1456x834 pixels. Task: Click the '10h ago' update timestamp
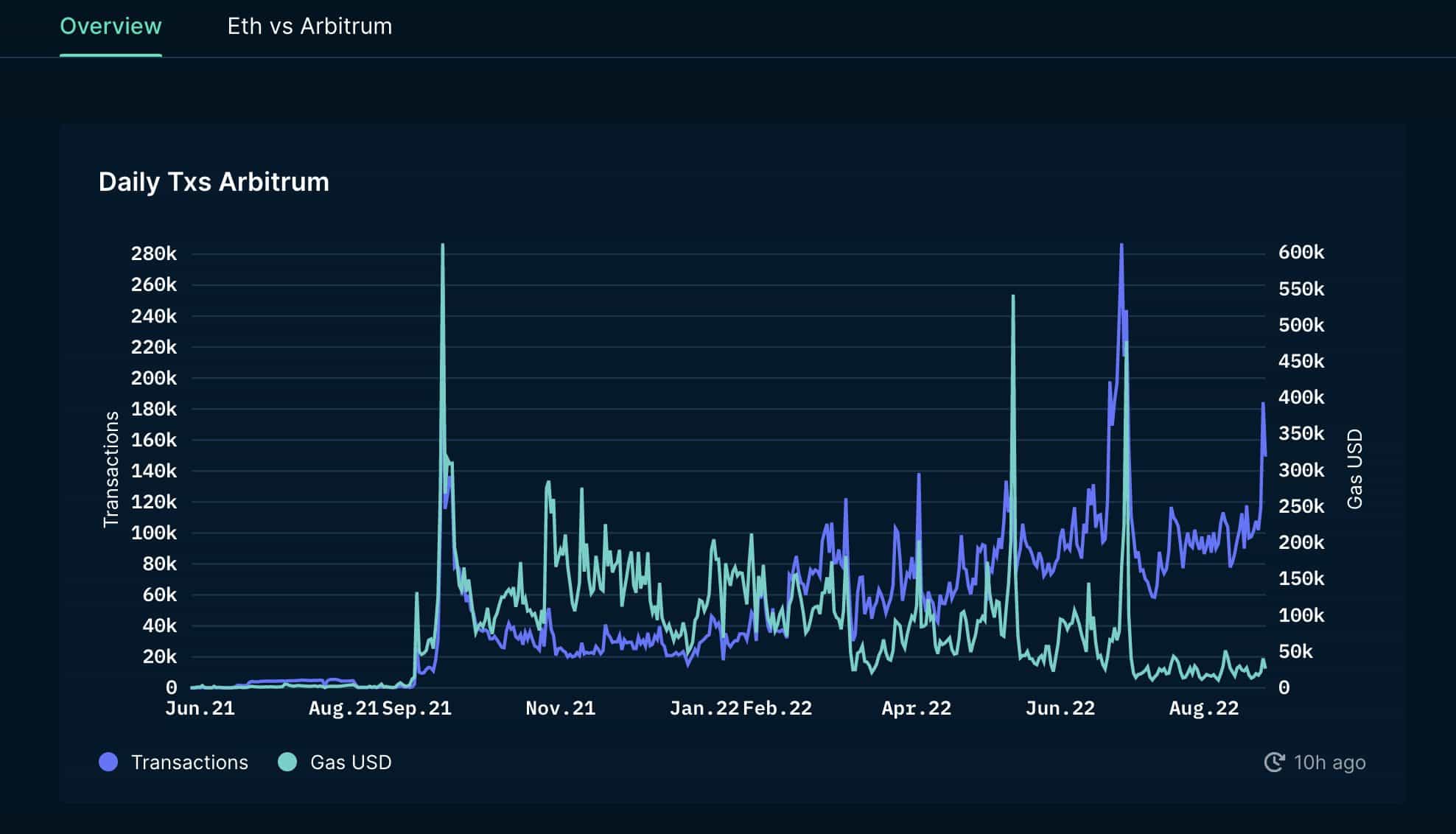[x=1329, y=763]
